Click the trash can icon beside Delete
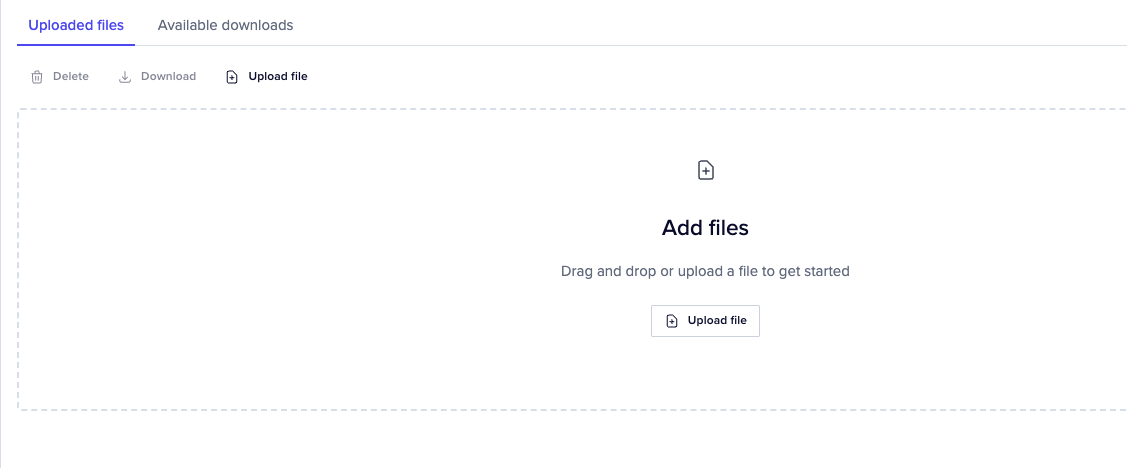Screen dimensions: 1127x468 (37, 77)
